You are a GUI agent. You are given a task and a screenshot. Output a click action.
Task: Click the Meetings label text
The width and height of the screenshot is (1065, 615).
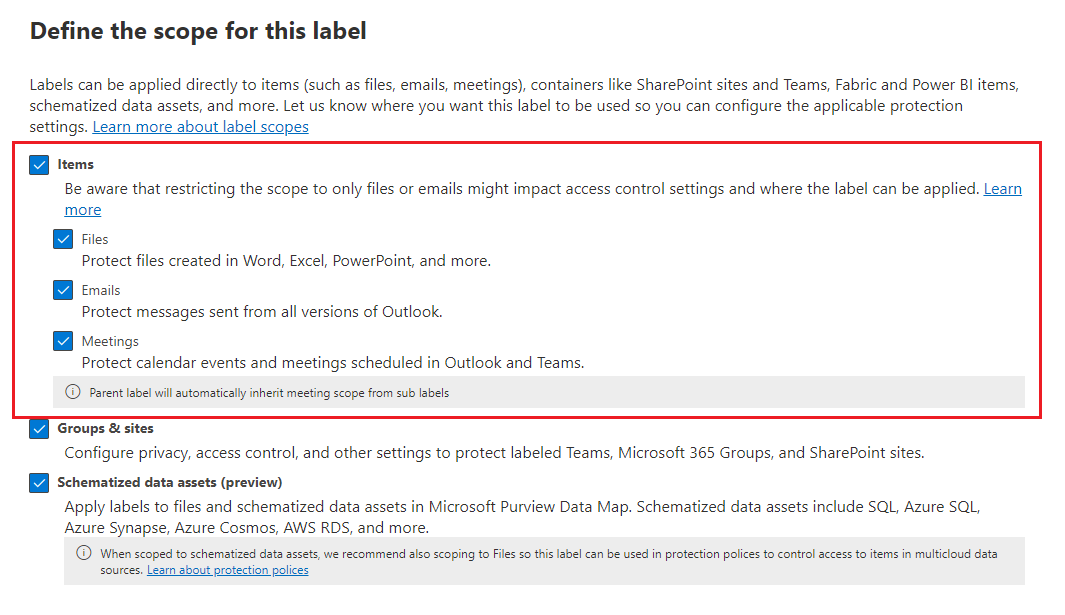[x=110, y=340]
